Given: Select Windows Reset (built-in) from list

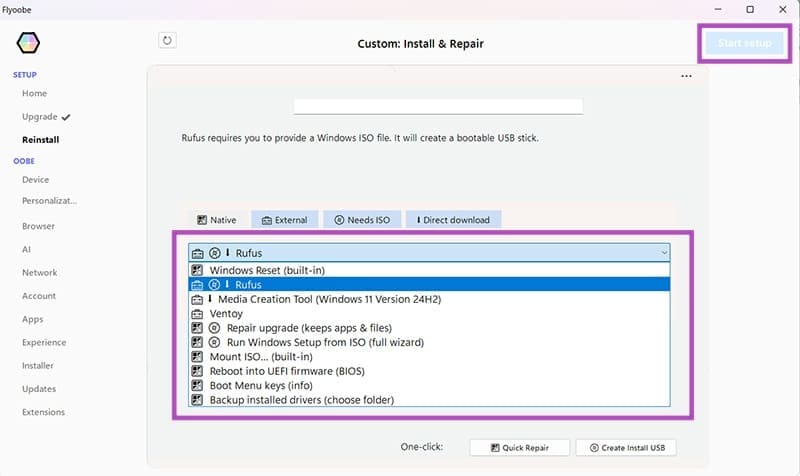Looking at the screenshot, I should [266, 270].
